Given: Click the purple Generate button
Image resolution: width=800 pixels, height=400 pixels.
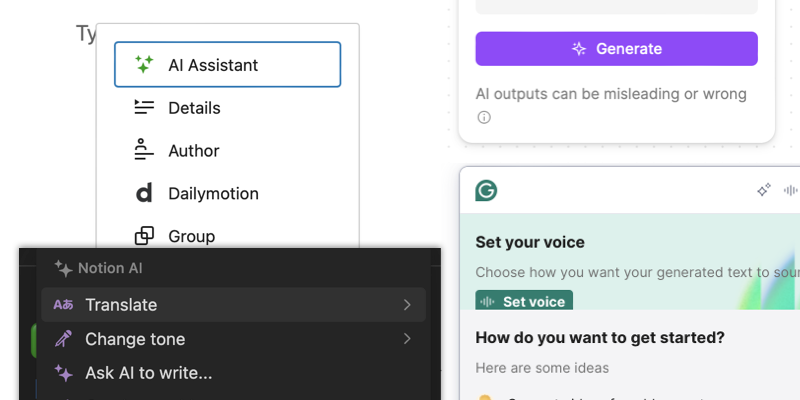Looking at the screenshot, I should point(616,48).
